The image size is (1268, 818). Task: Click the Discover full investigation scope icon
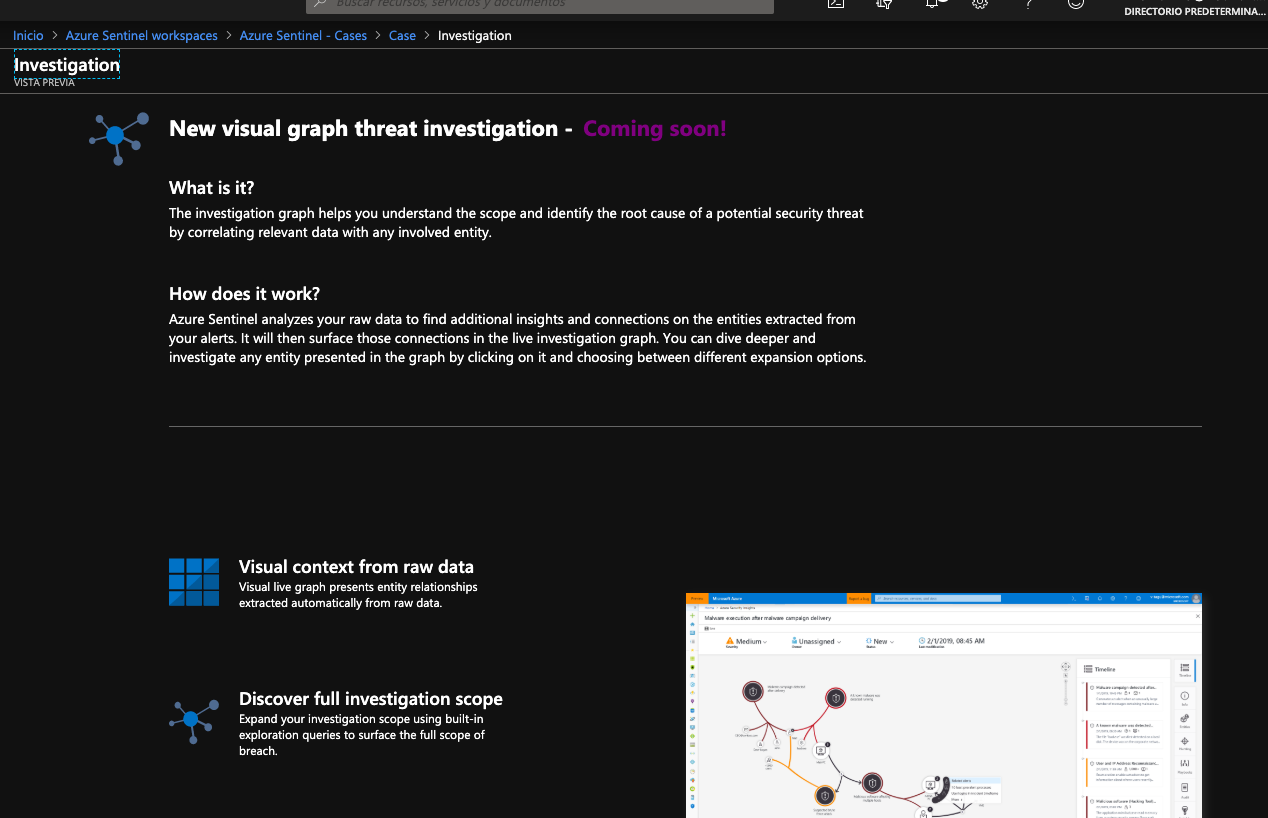click(194, 720)
